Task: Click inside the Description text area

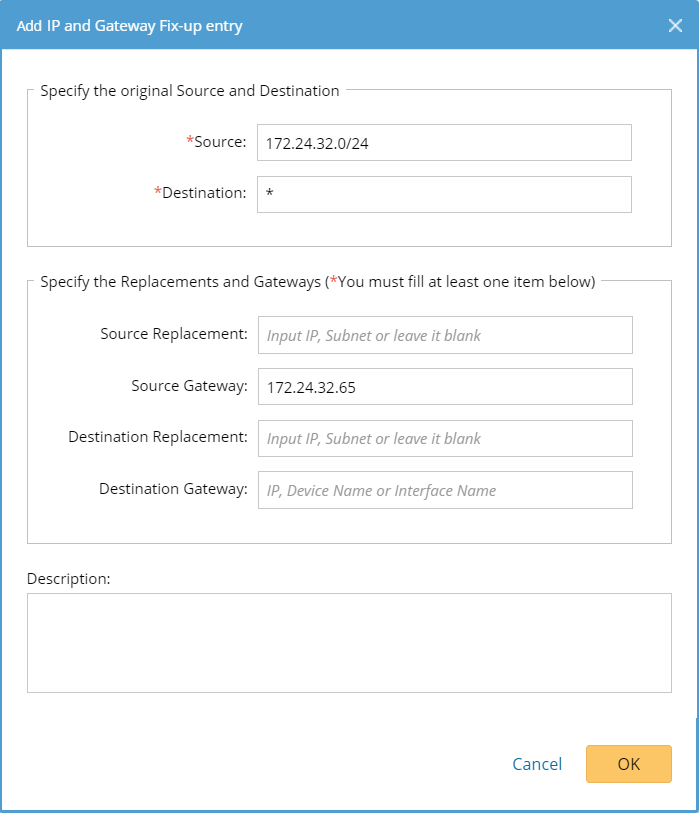Action: pyautogui.click(x=349, y=643)
